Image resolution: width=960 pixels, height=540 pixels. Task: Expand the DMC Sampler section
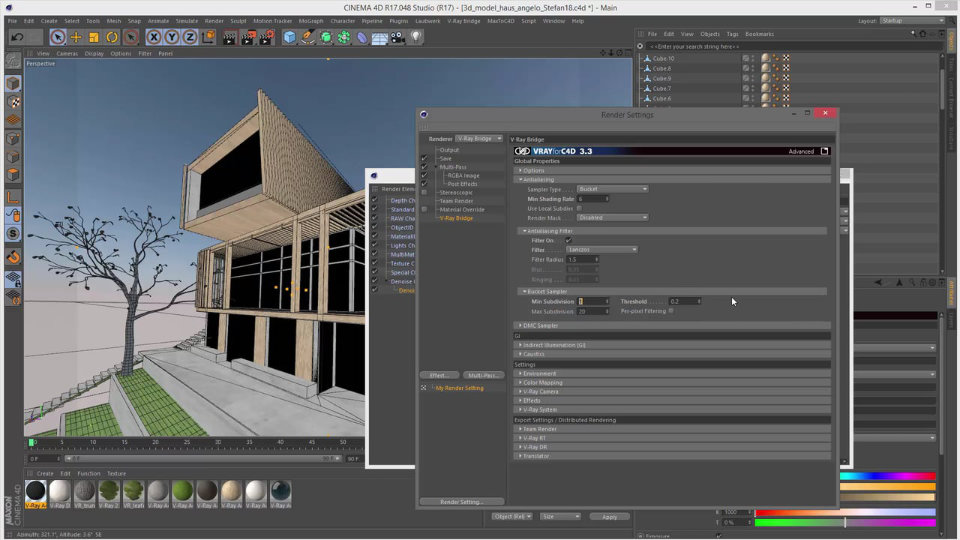tap(672, 326)
